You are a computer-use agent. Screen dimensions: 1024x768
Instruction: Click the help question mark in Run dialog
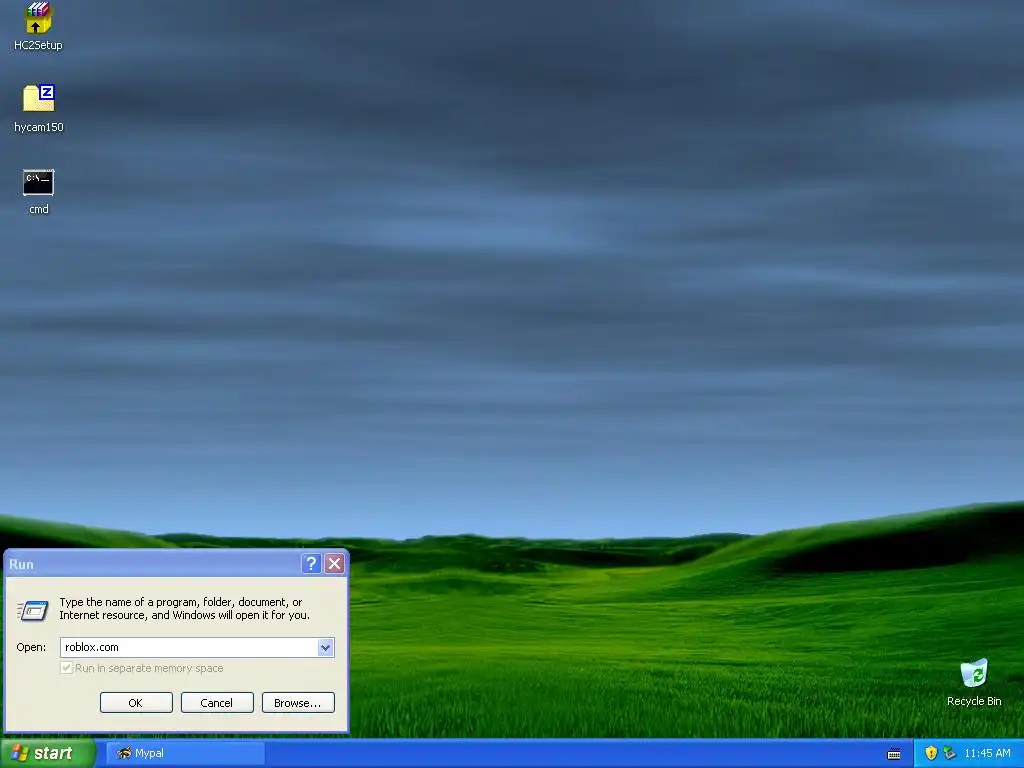(x=312, y=564)
